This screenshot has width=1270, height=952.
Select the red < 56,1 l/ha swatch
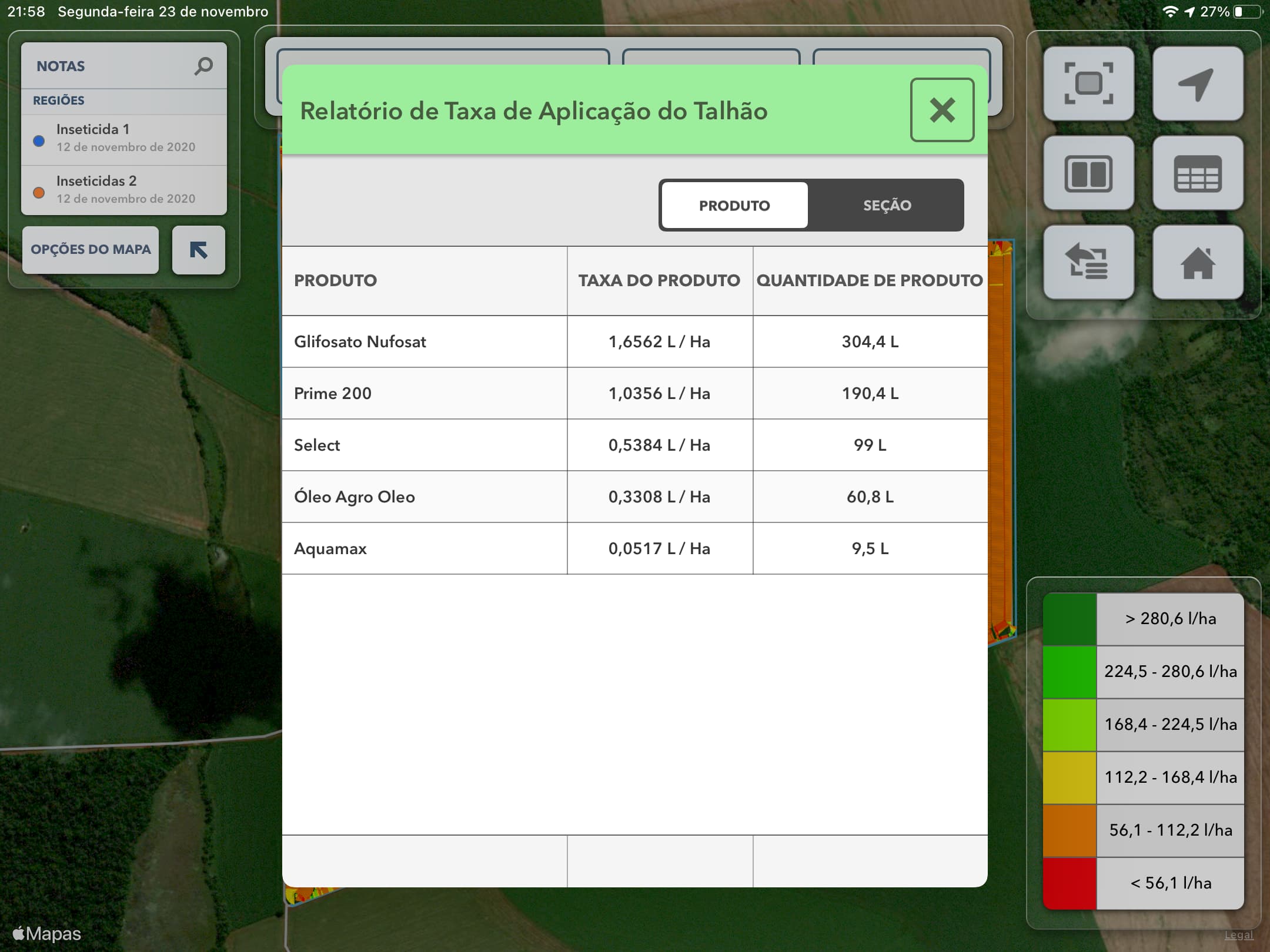tap(1070, 883)
